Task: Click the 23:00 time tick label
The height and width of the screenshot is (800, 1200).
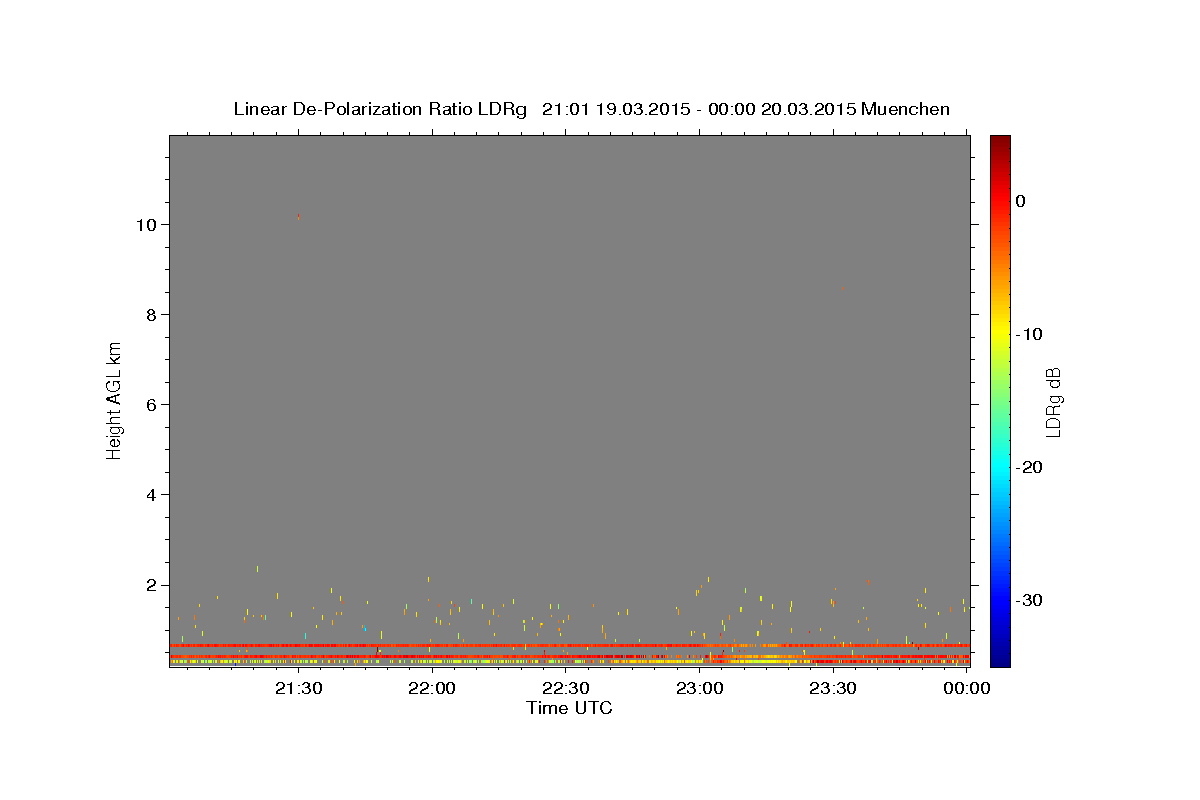Action: point(699,688)
